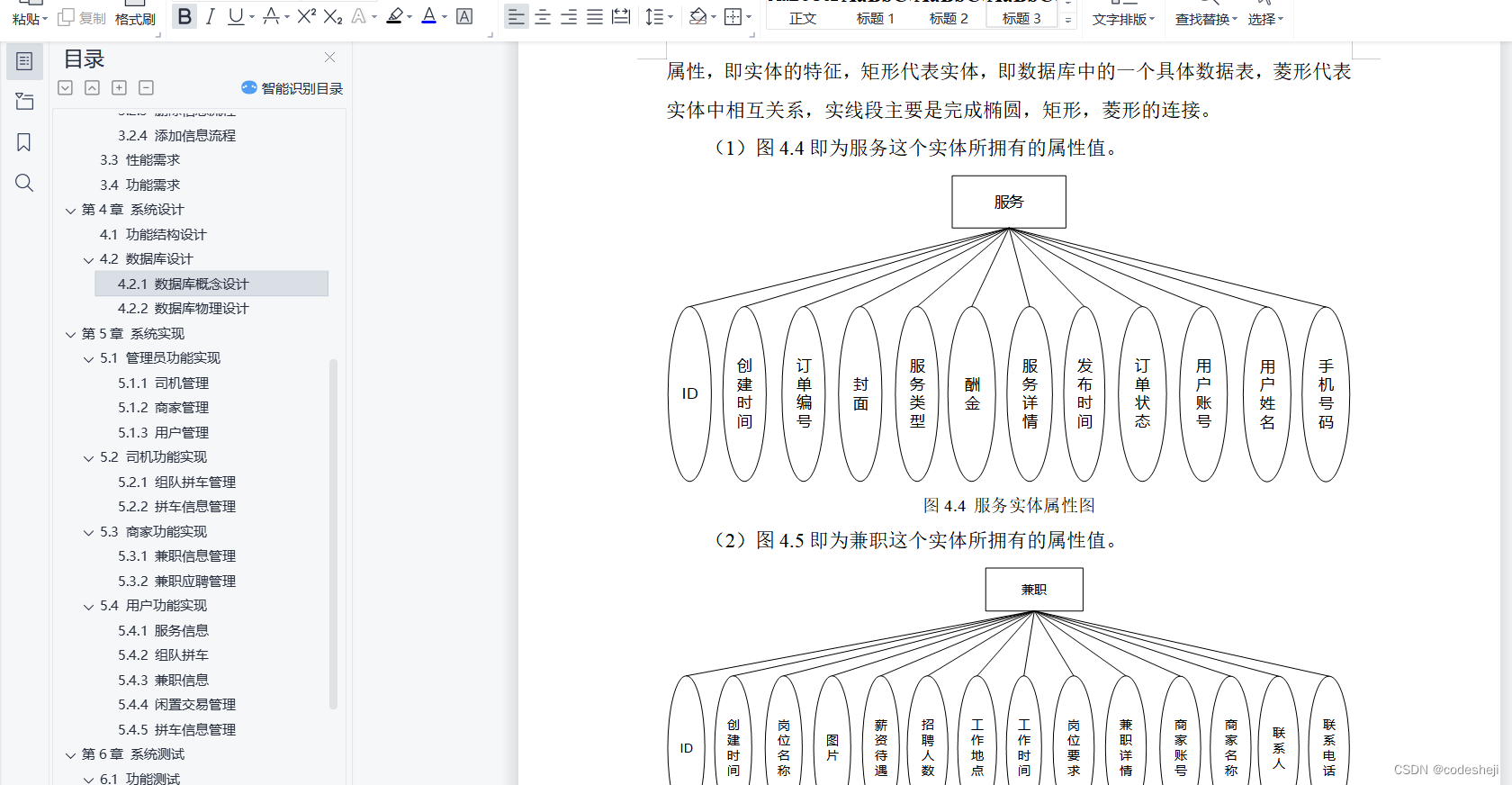The height and width of the screenshot is (785, 1512).
Task: Jump to 5.4.4 闲置交易管理
Action: point(177,705)
